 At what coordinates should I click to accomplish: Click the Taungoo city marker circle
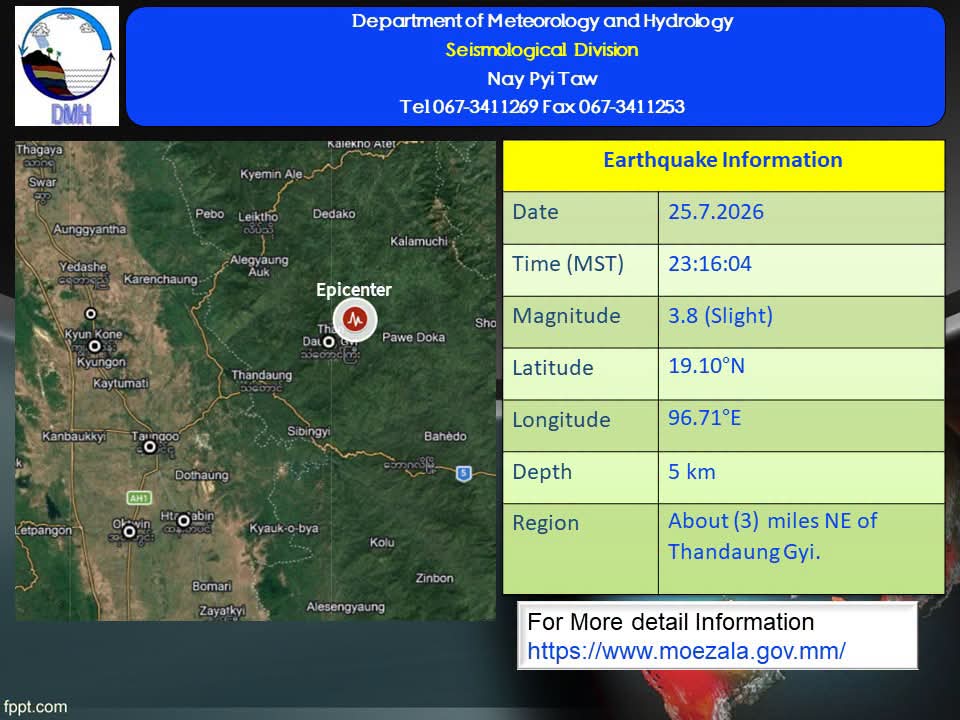pos(149,448)
